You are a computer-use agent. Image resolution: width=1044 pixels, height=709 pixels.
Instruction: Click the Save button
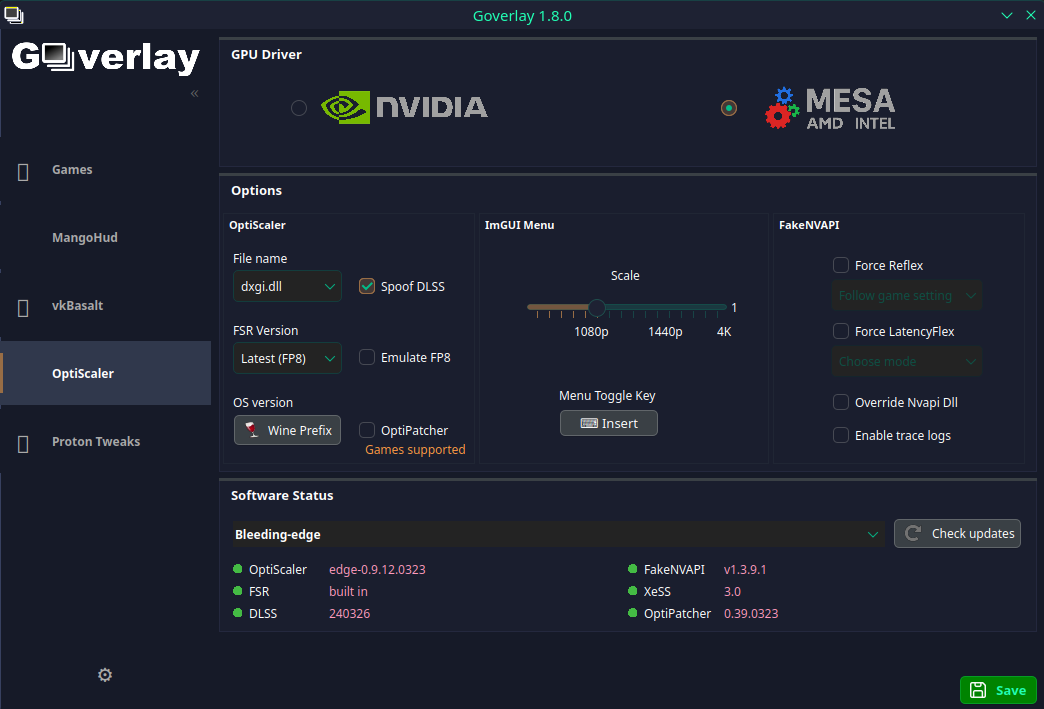coord(998,690)
